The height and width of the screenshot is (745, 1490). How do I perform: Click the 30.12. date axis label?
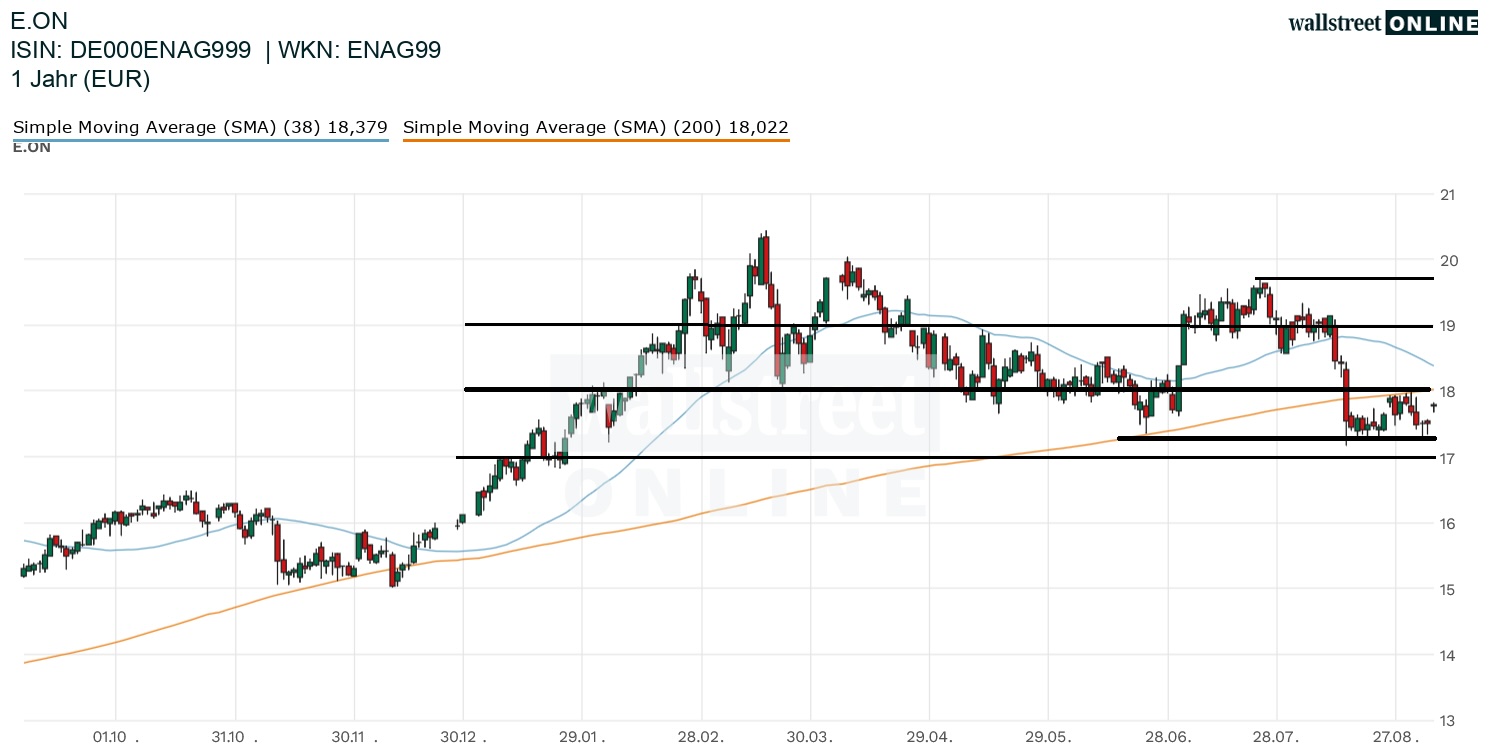[465, 736]
